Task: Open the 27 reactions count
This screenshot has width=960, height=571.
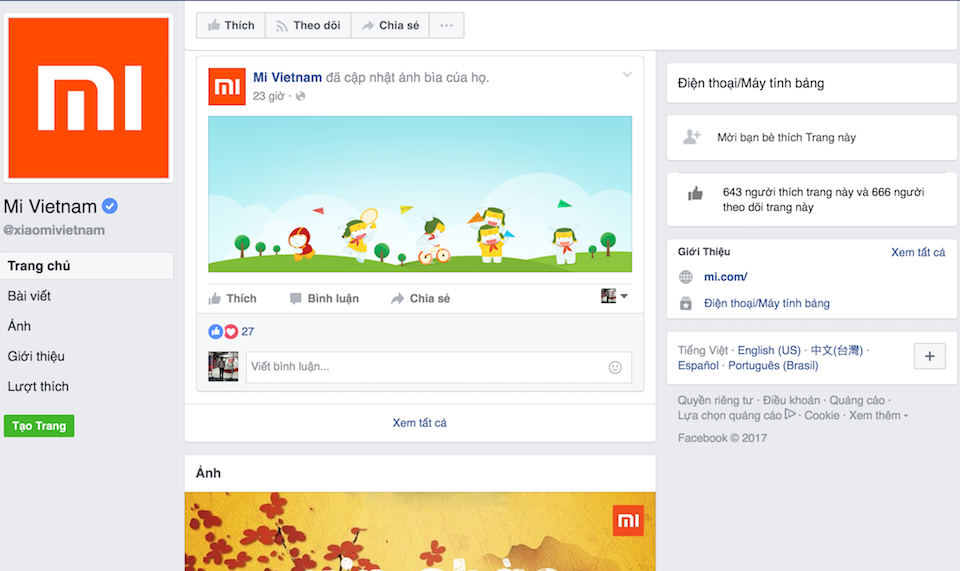Action: (247, 332)
